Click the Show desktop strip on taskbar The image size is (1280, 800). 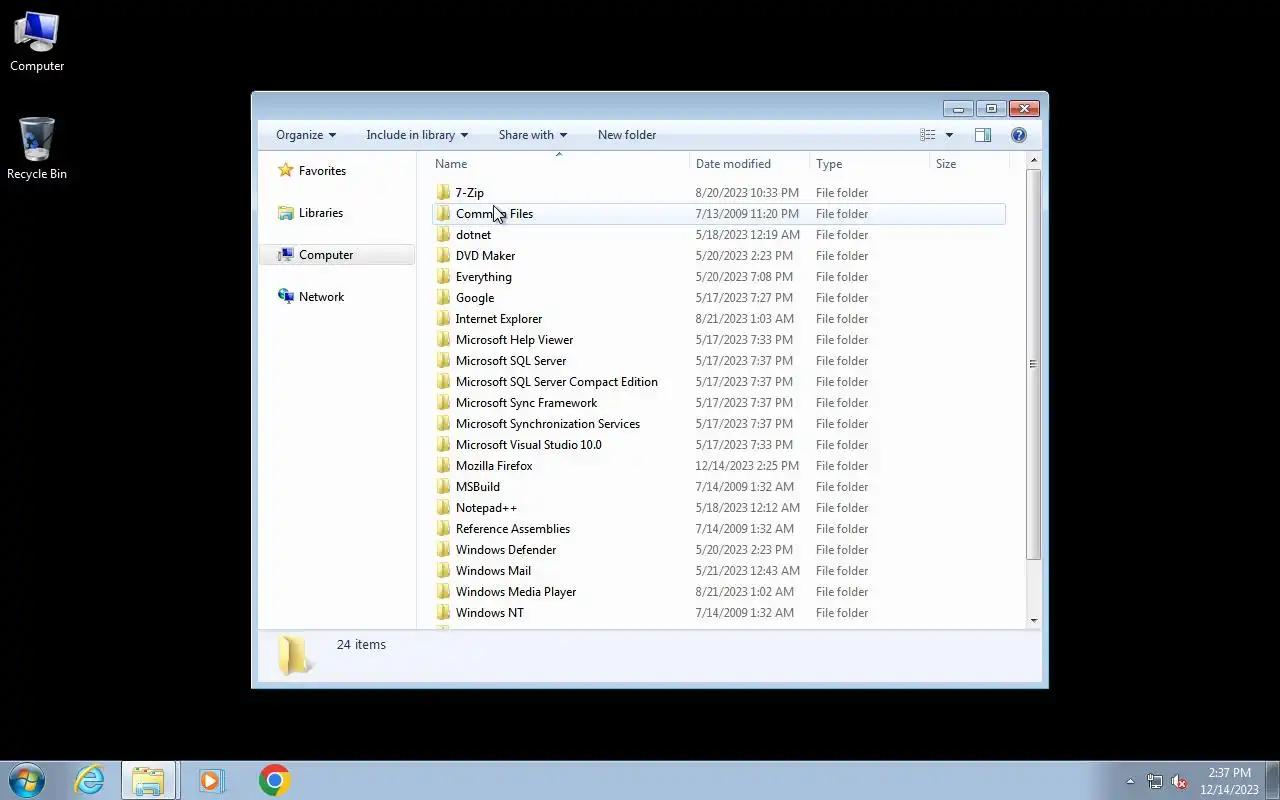click(1273, 780)
